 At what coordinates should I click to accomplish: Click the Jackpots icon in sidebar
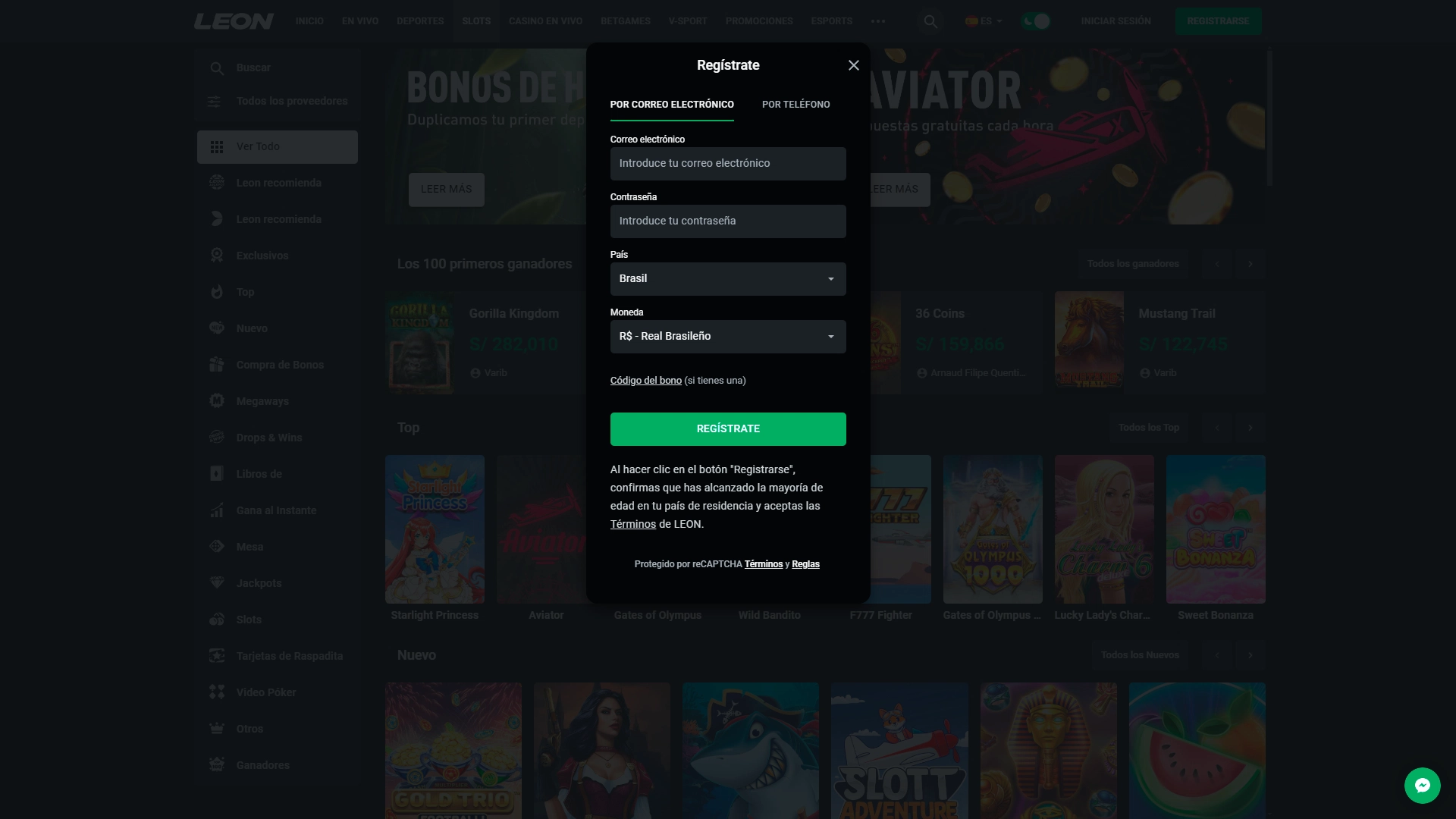coord(216,583)
